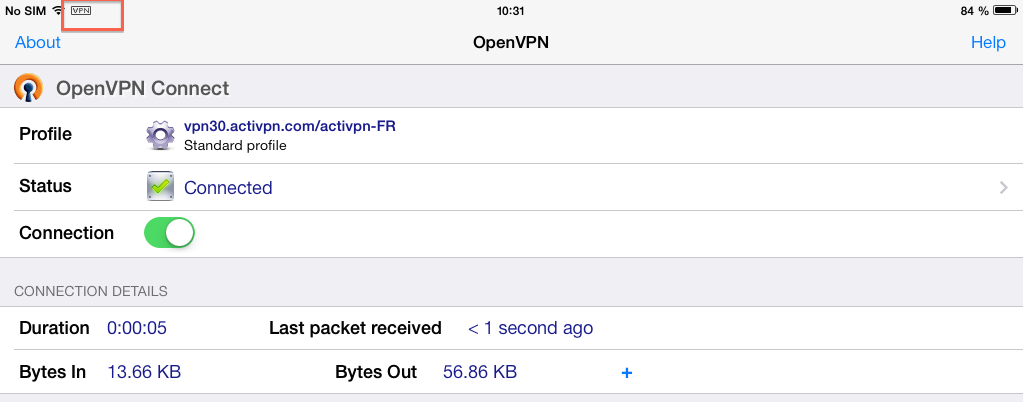Tap the blue plus icon beside Bytes Out
The height and width of the screenshot is (402, 1023).
coord(626,373)
